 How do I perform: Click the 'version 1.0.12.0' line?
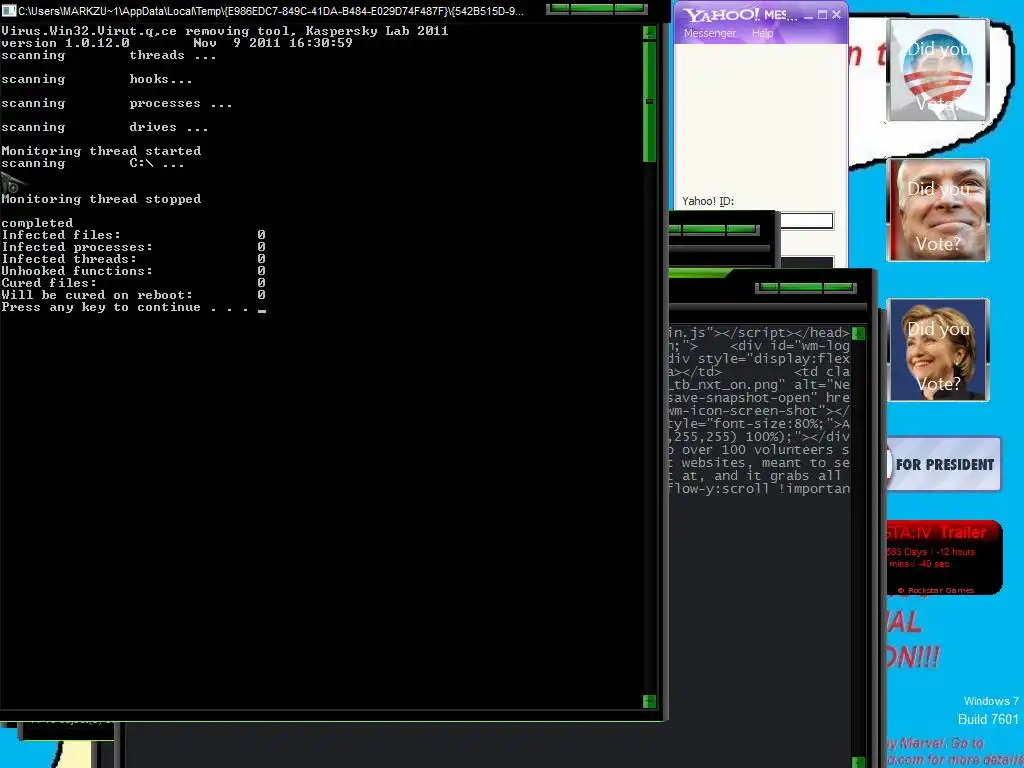(x=65, y=43)
